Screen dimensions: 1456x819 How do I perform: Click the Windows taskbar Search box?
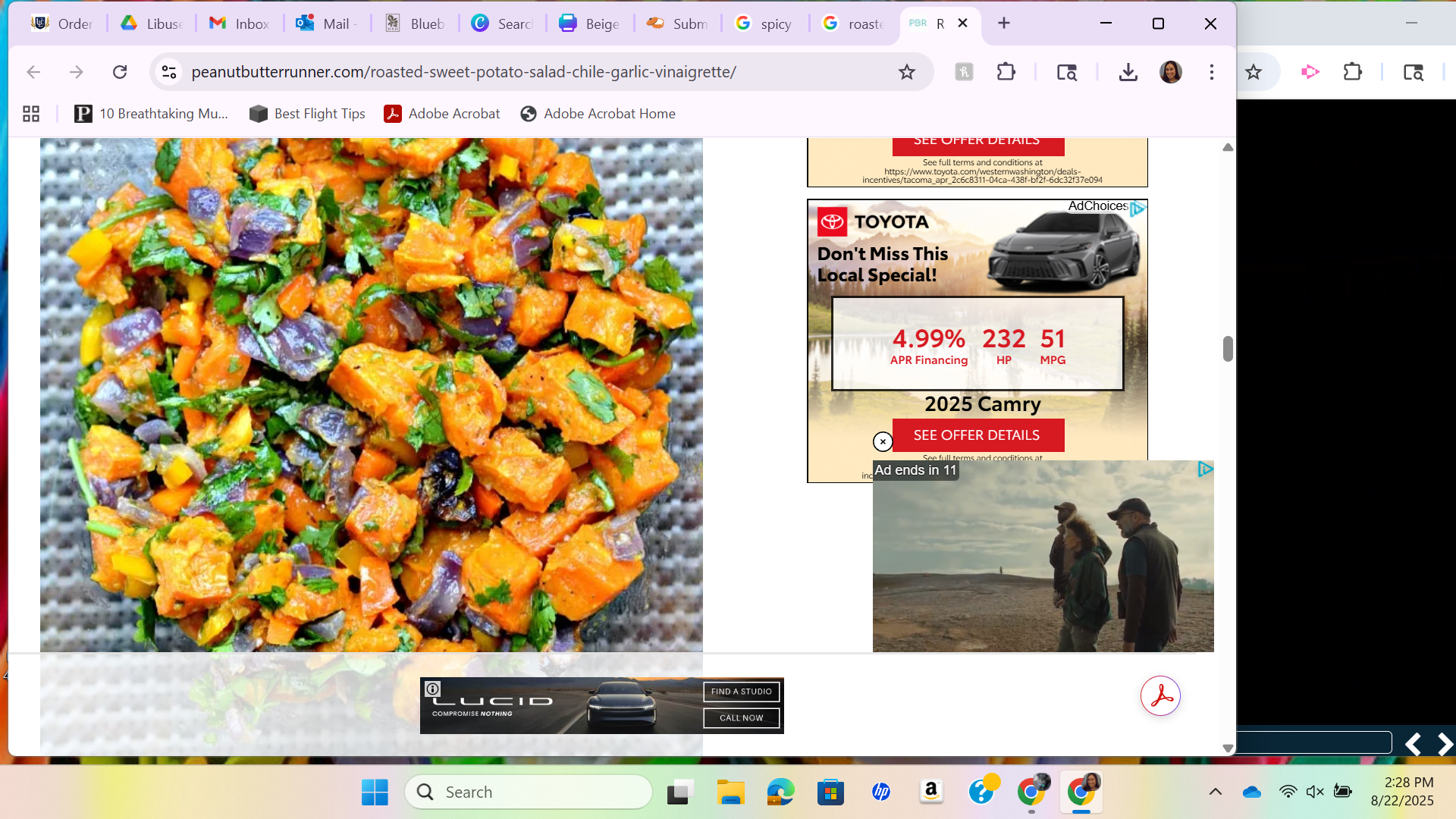[x=529, y=792]
